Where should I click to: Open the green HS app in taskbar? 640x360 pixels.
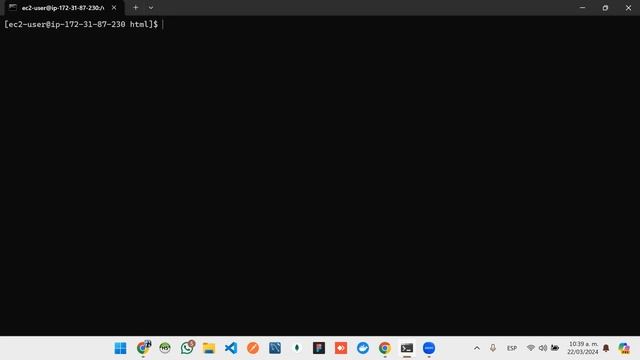165,348
